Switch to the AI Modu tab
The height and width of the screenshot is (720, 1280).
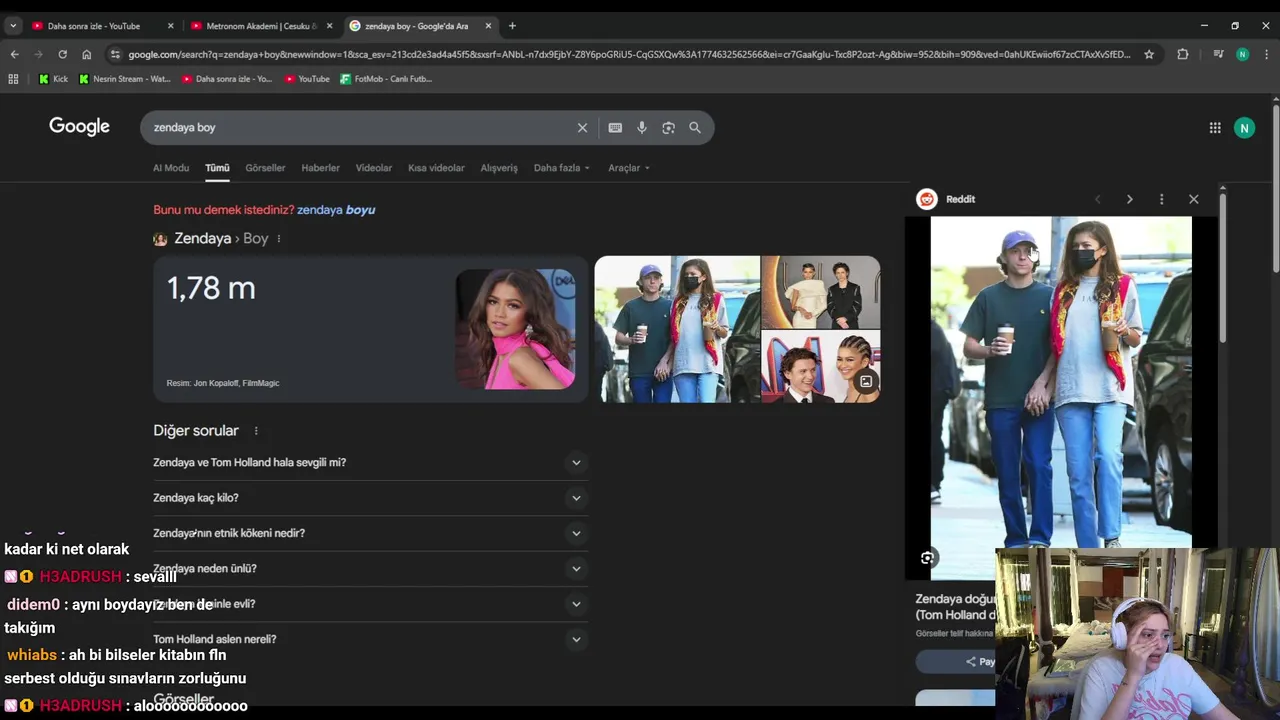coord(171,168)
